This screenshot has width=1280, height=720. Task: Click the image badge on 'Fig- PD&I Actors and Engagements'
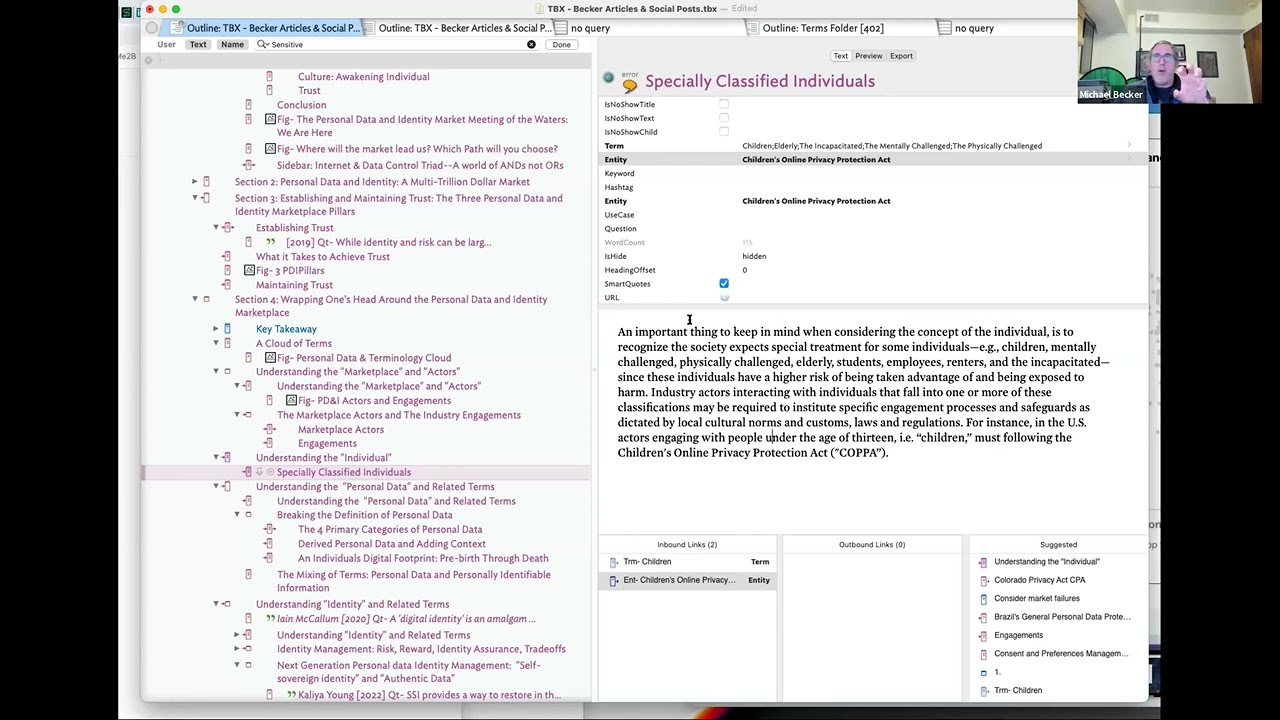(x=291, y=401)
